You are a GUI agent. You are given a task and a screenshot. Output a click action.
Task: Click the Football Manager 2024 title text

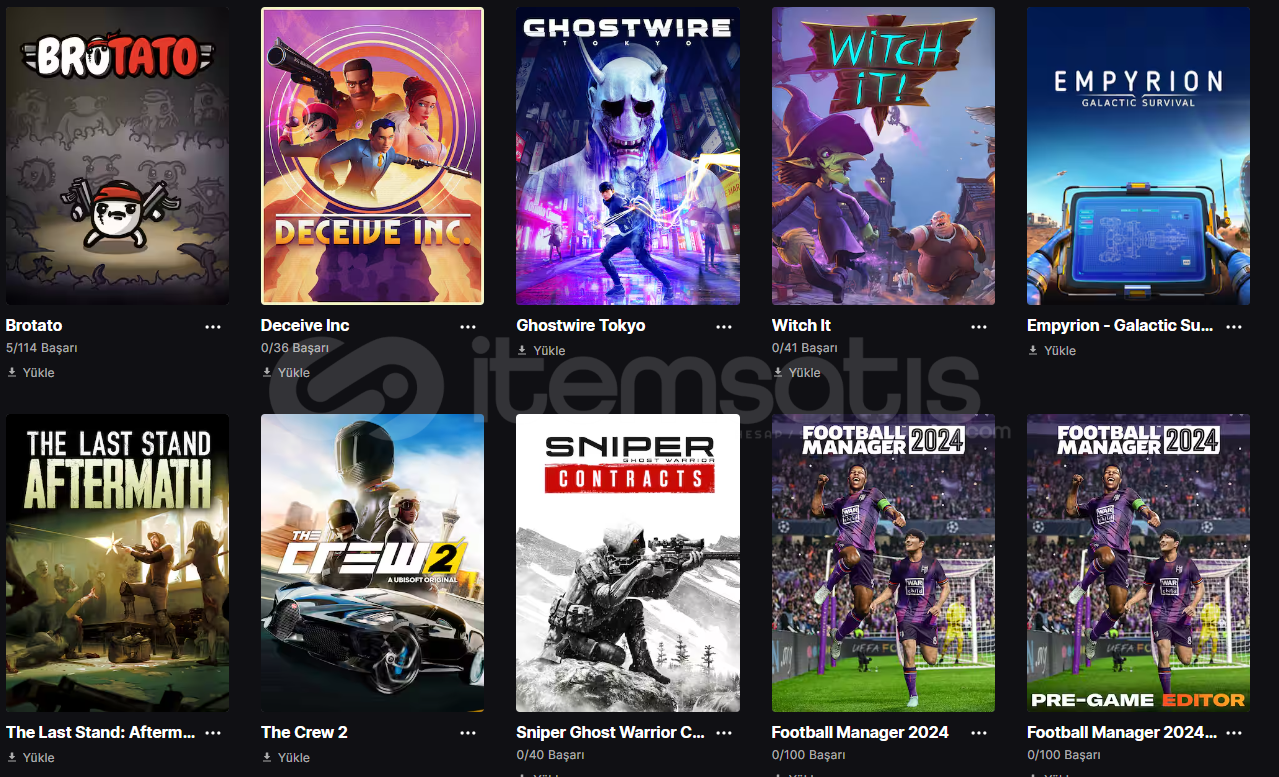pyautogui.click(x=860, y=732)
